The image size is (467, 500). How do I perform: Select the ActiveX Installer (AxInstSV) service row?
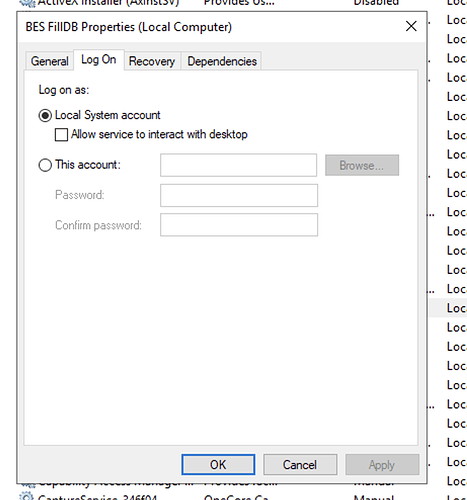click(233, 3)
